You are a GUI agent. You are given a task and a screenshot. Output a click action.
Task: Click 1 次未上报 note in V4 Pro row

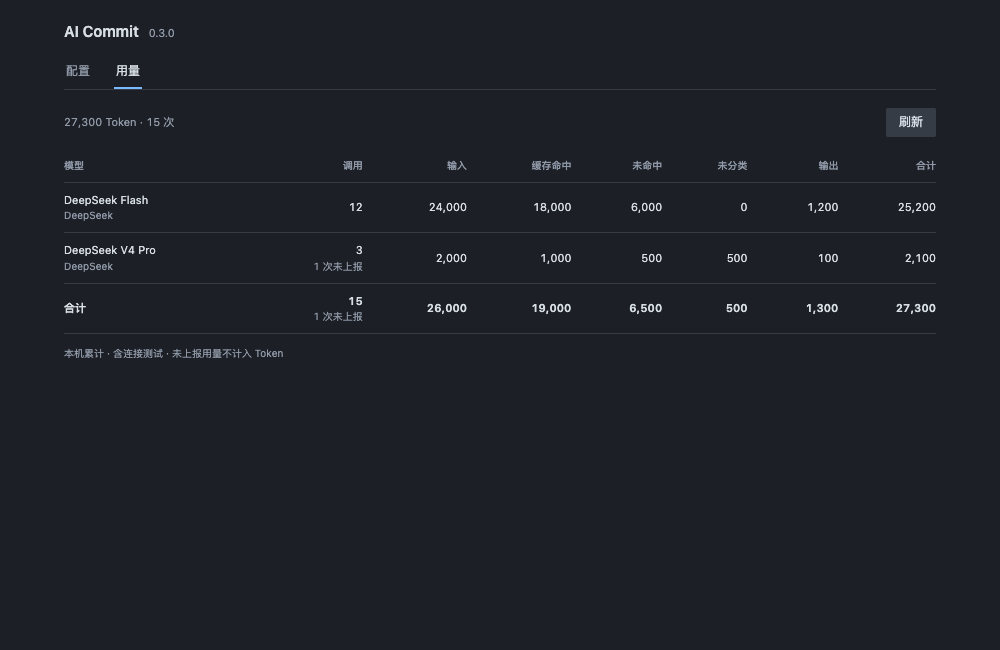[338, 267]
